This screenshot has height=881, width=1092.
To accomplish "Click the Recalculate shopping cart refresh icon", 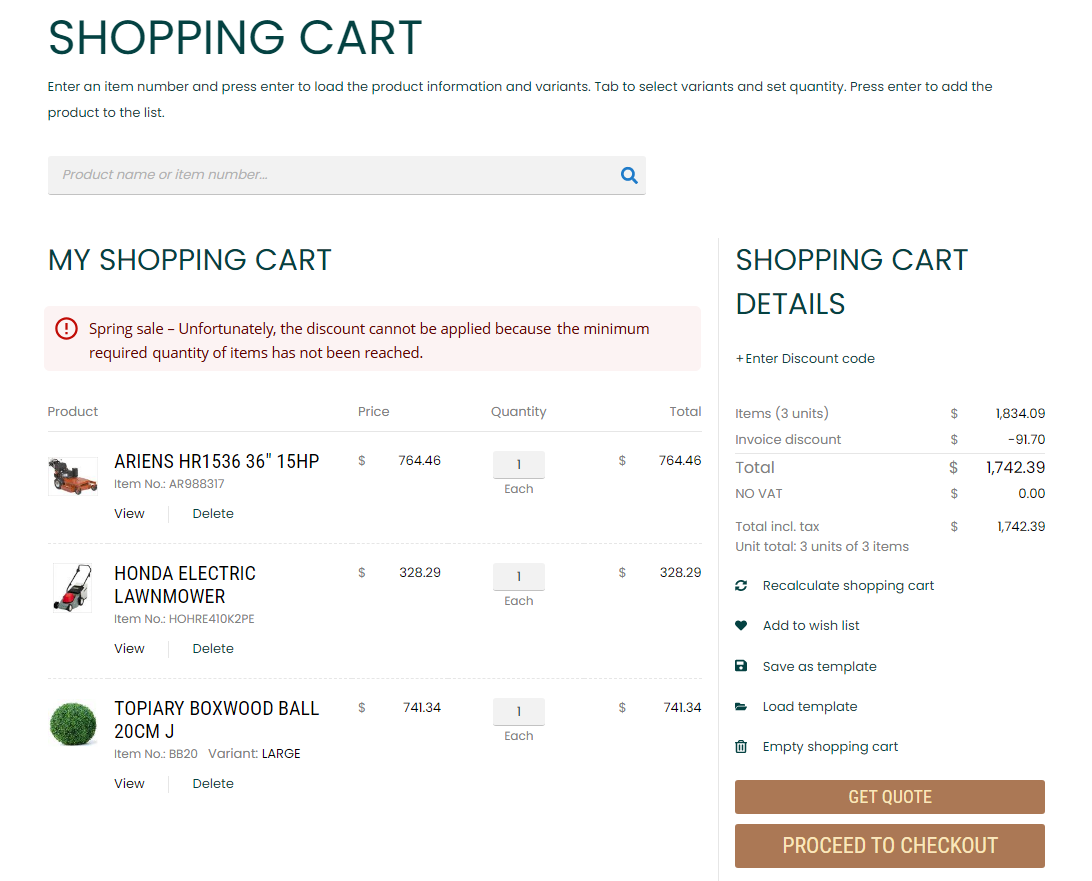I will [x=741, y=586].
